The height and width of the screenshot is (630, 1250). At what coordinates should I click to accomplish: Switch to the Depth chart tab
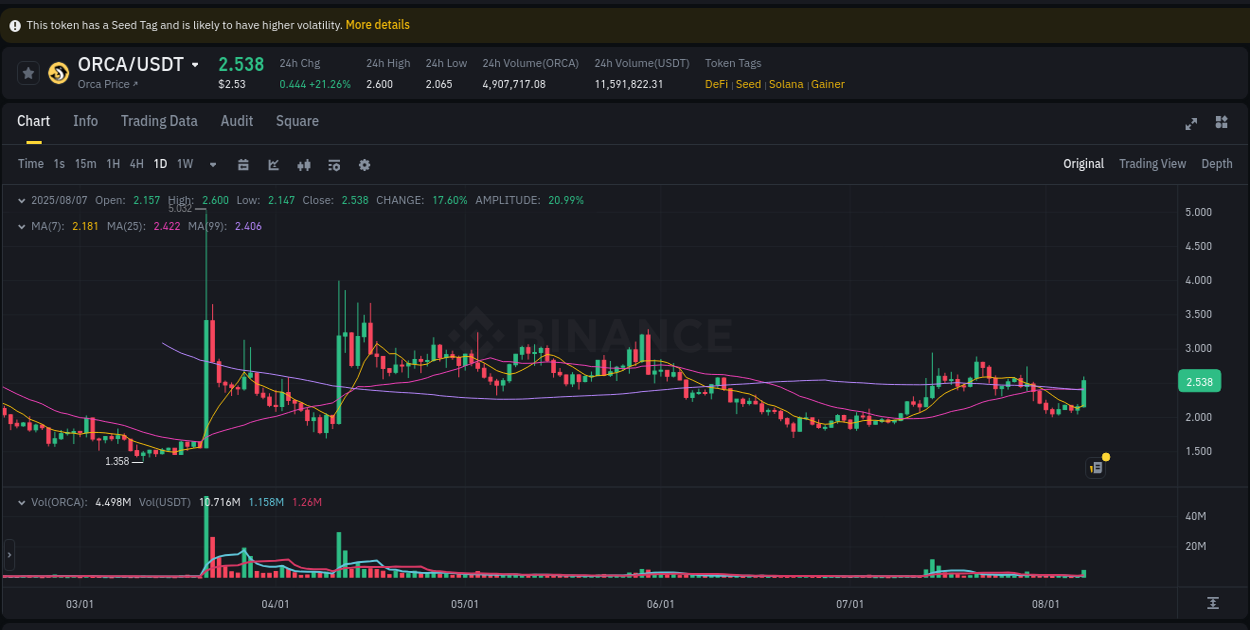(1217, 163)
